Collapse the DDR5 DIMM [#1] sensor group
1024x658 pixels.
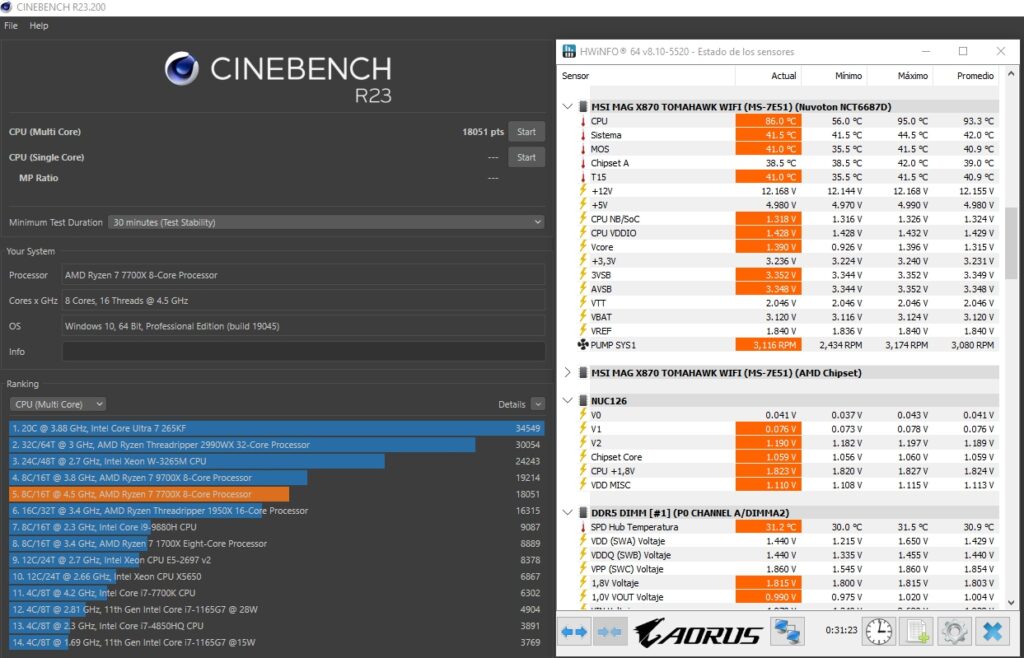568,513
